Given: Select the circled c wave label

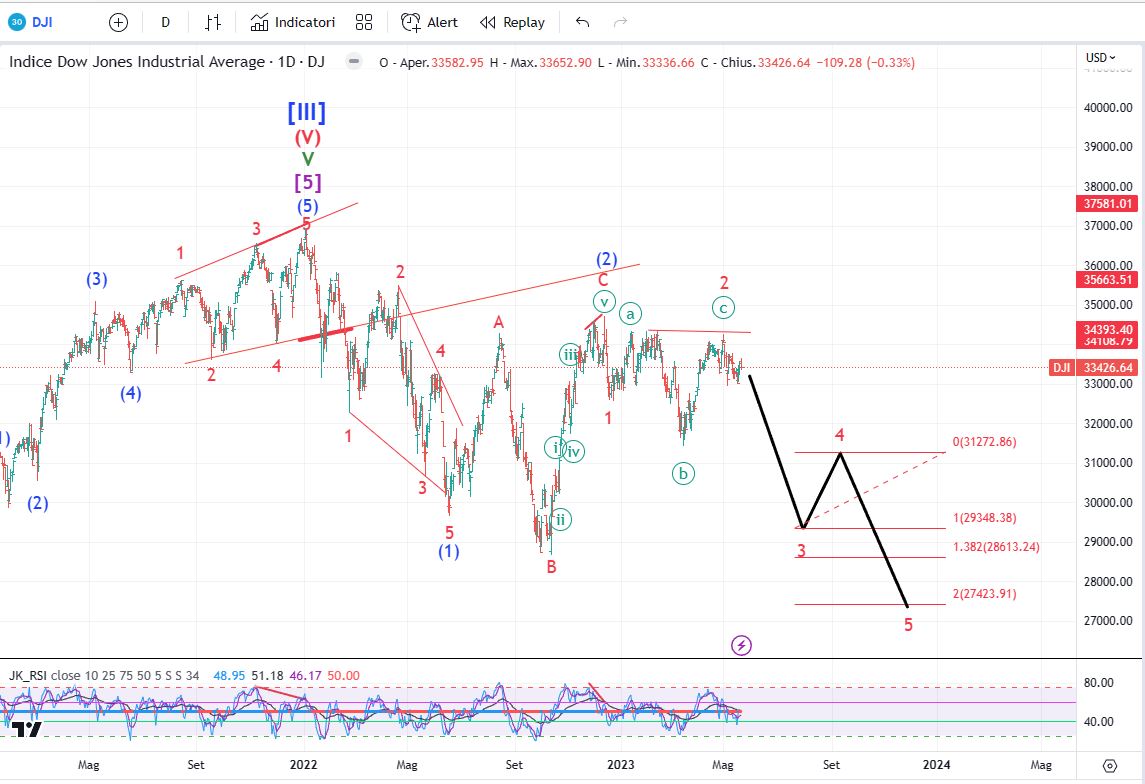Looking at the screenshot, I should 723,308.
